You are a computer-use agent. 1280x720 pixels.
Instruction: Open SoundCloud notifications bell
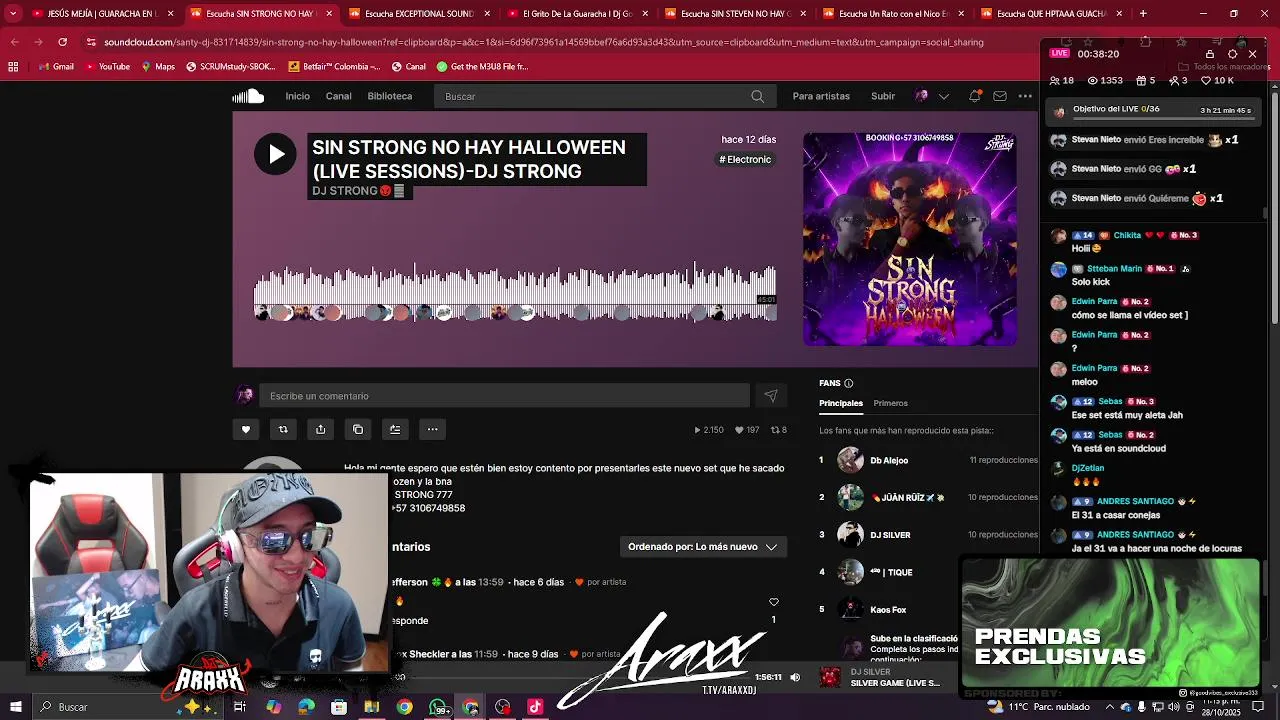coord(975,96)
